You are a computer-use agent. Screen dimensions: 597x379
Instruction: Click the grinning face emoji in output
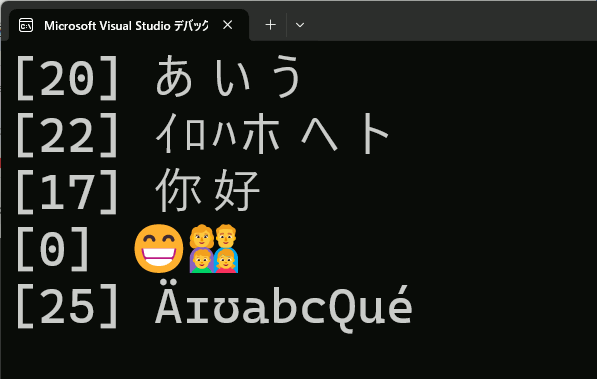tap(159, 248)
